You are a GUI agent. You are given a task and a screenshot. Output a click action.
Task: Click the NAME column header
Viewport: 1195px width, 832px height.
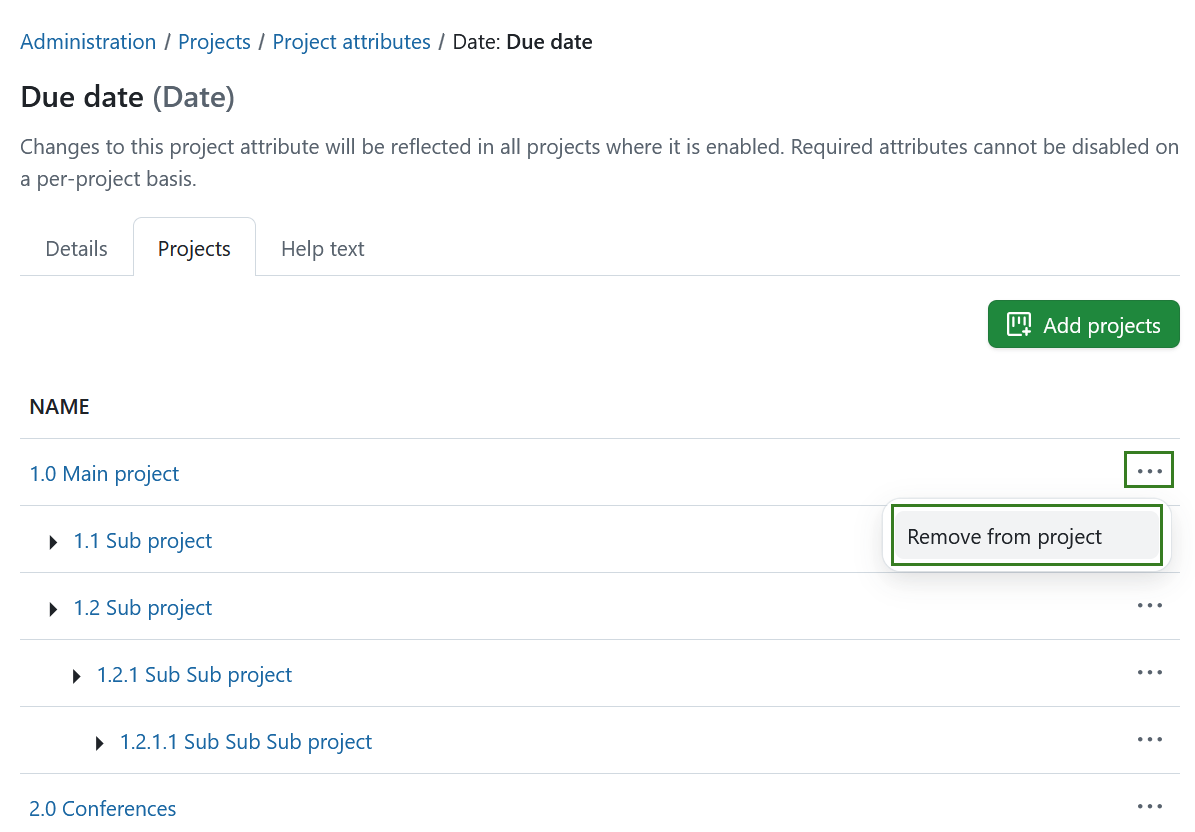click(x=59, y=406)
